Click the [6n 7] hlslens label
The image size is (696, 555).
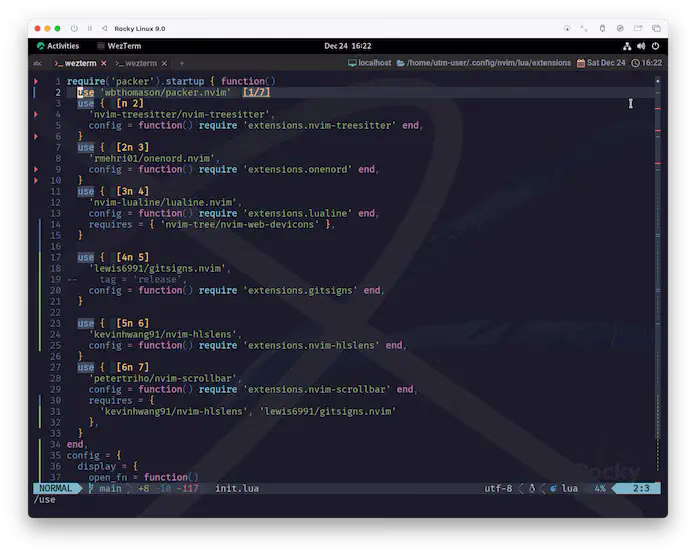pos(133,367)
